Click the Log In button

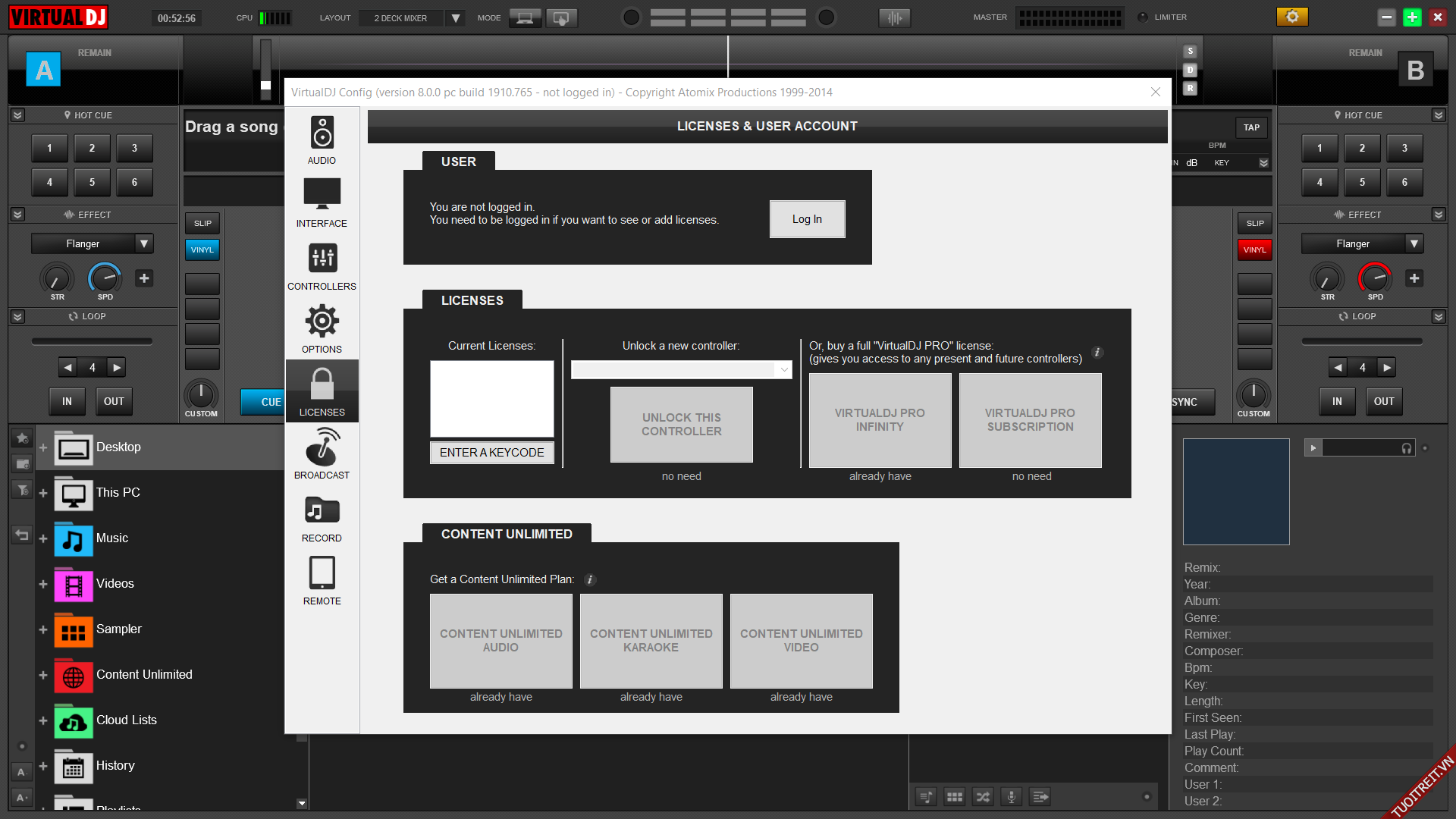(x=807, y=219)
